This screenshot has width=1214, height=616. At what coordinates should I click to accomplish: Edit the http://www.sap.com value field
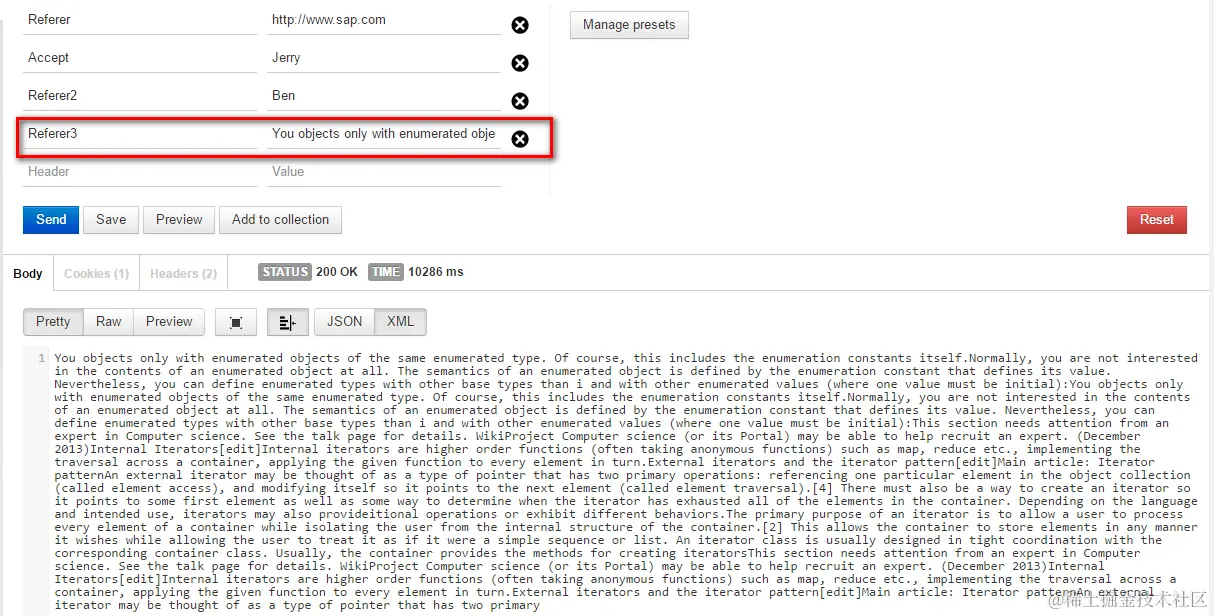[x=384, y=20]
